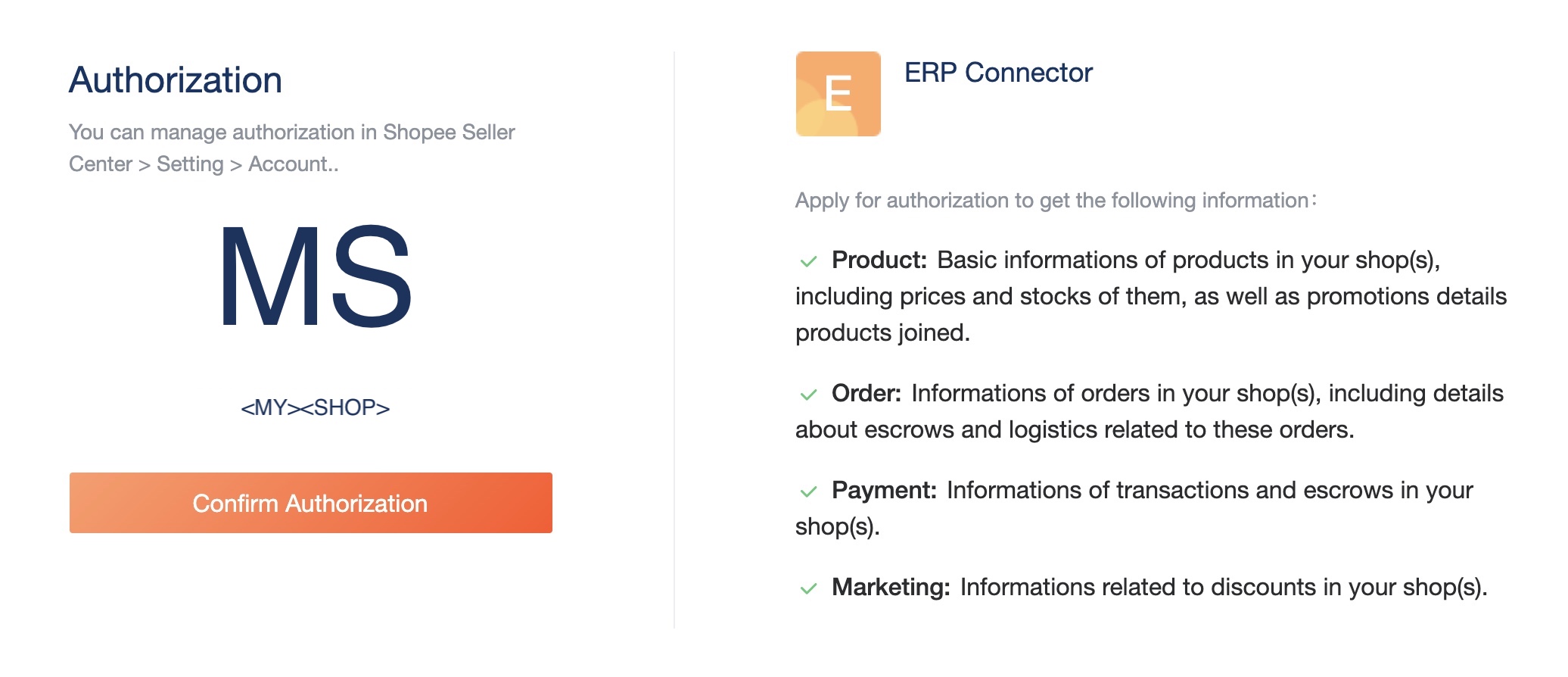
Task: Click the escrows and logistics description line
Action: click(1075, 429)
